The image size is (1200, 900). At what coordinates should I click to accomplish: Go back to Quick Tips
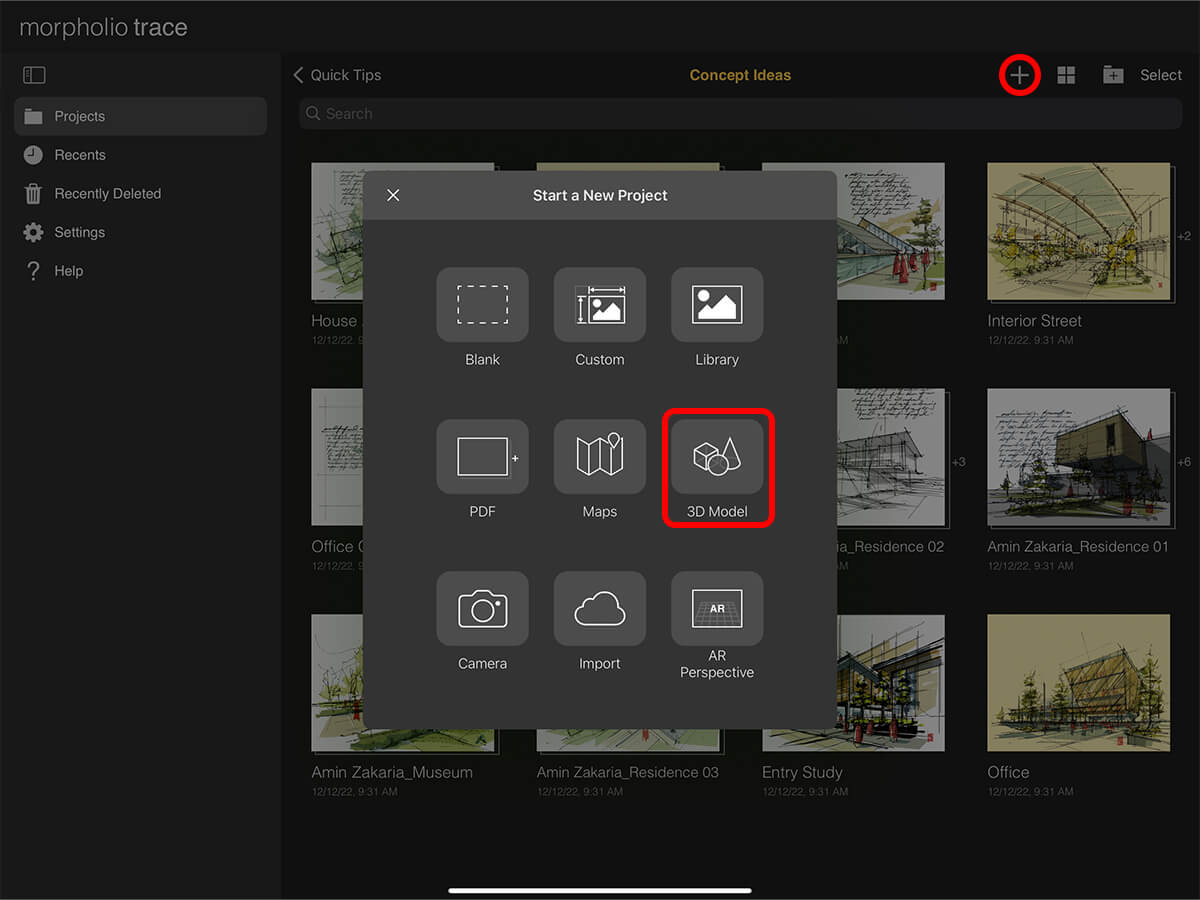(x=337, y=76)
